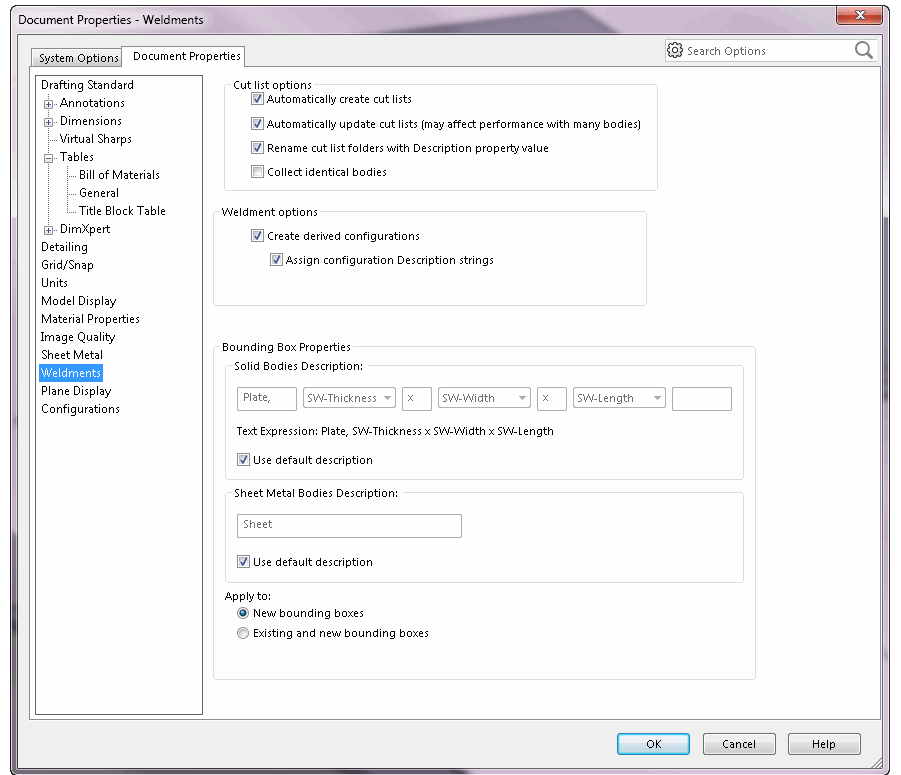The width and height of the screenshot is (901, 775).
Task: Select Annotations in the tree
Action: (x=92, y=103)
